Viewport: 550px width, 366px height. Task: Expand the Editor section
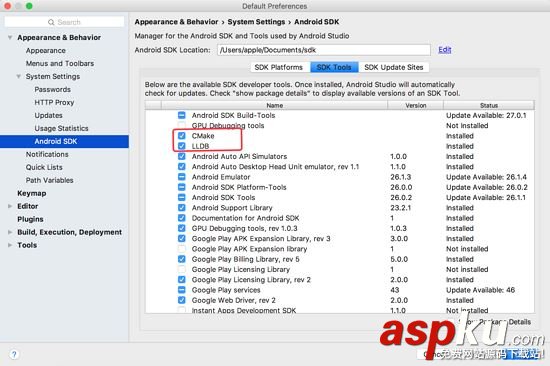(x=10, y=206)
